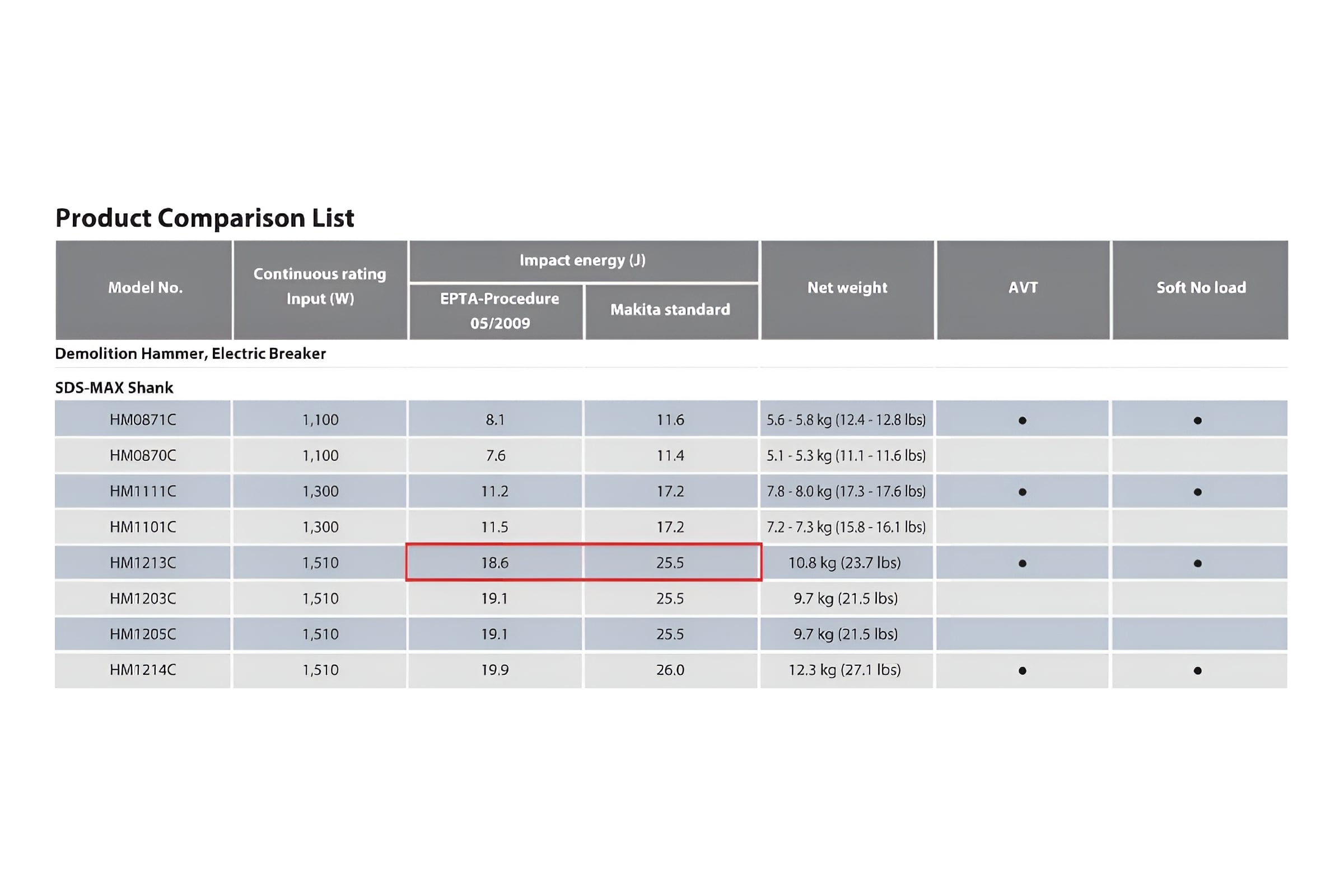
Task: Click the Soft No load dot for HM0871C
Action: 1198,421
